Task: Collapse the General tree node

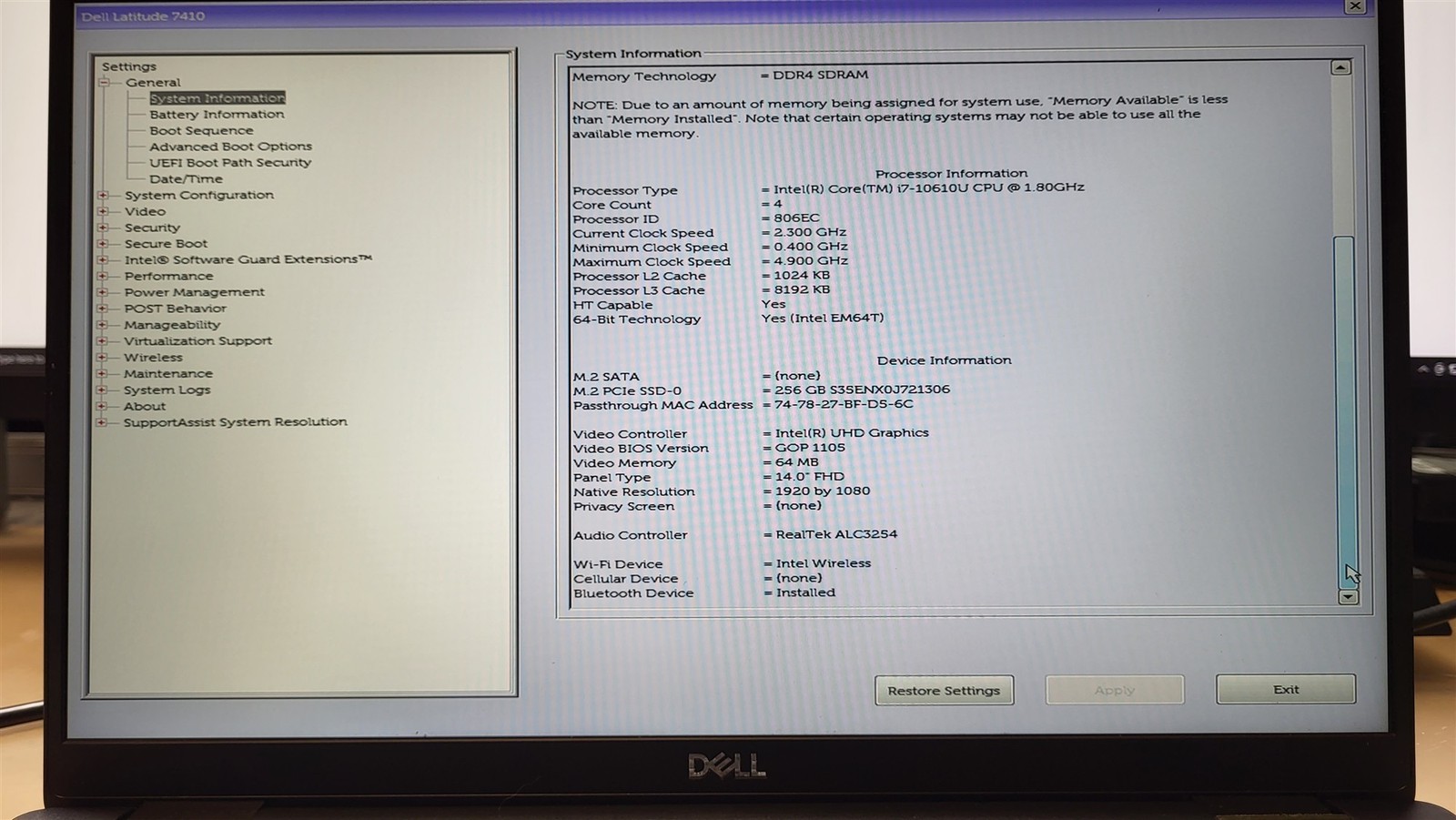Action: [x=104, y=83]
